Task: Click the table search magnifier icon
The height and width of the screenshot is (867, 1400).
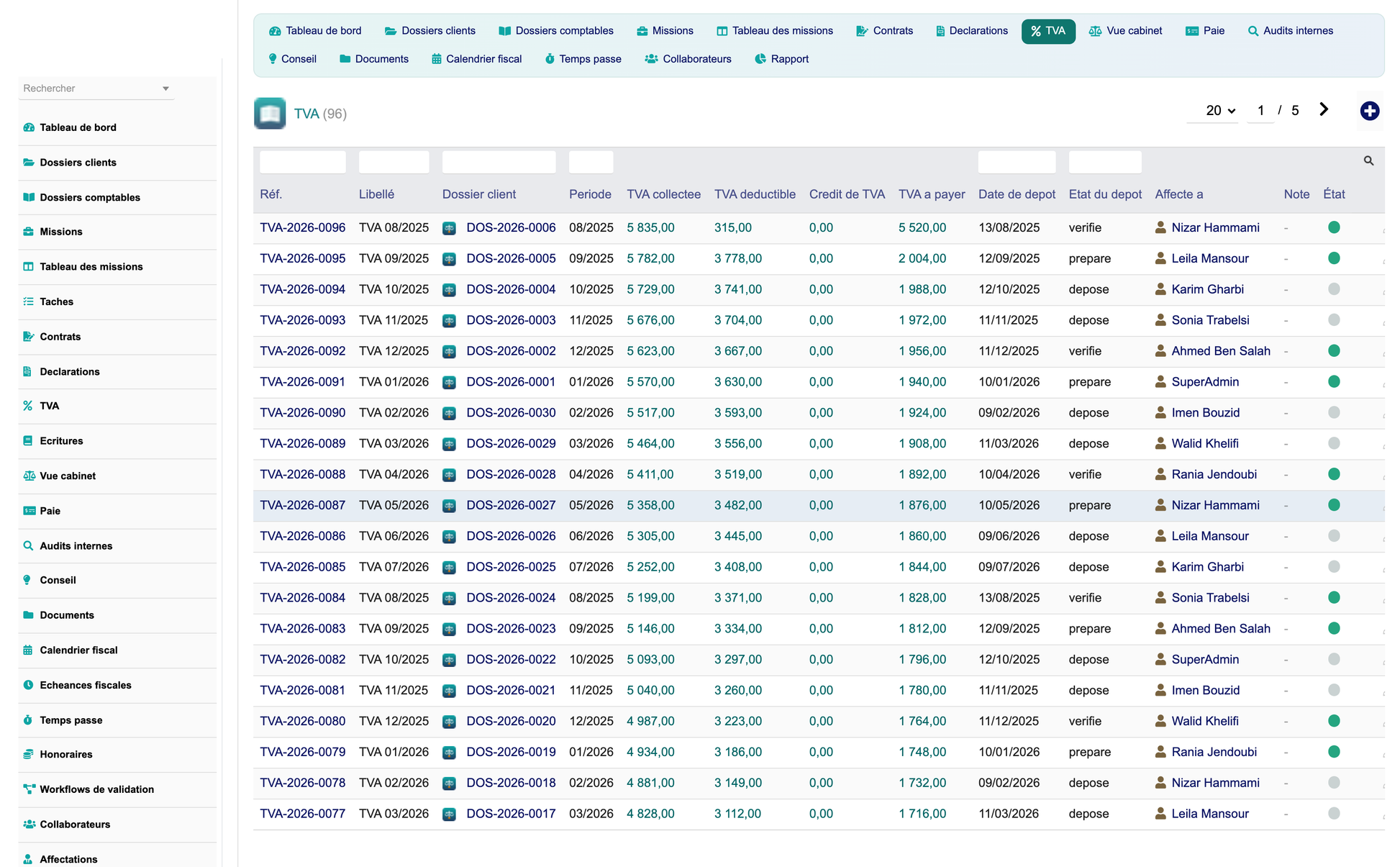Action: click(1368, 161)
